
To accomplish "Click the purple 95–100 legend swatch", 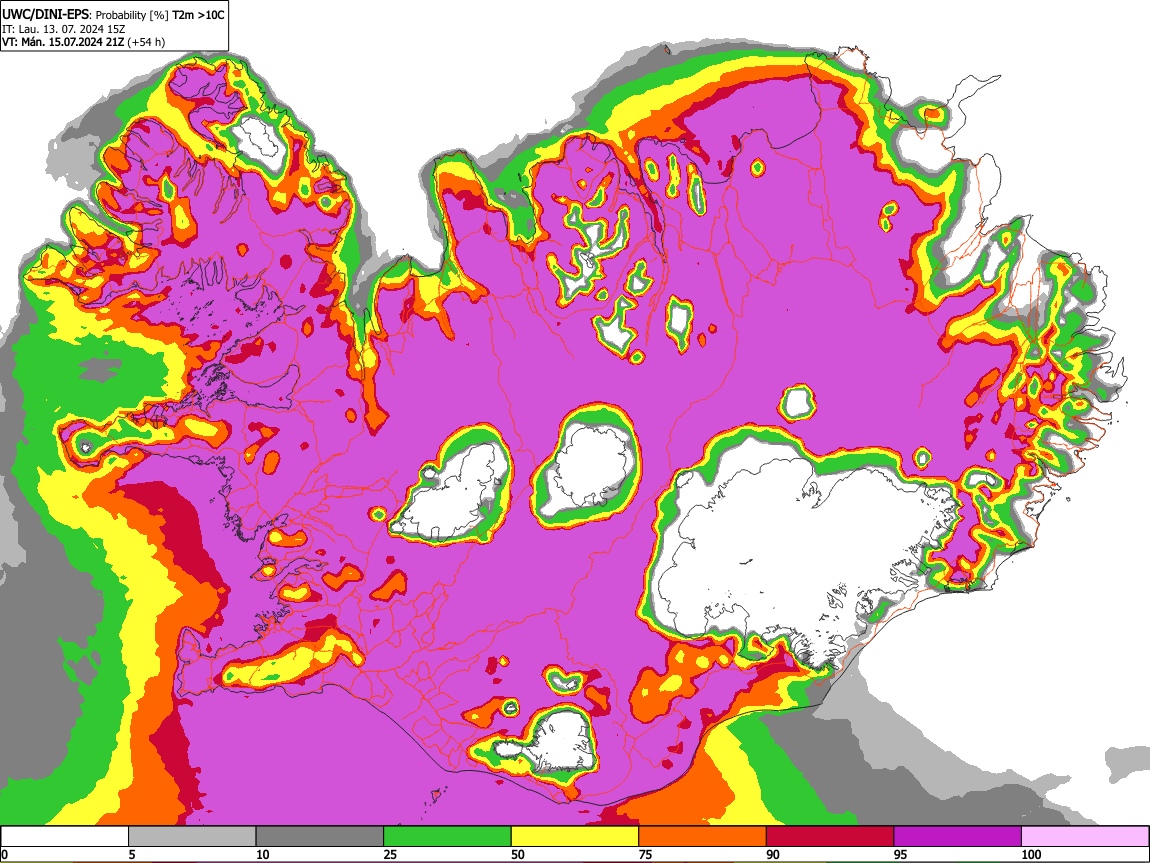I will coord(958,836).
